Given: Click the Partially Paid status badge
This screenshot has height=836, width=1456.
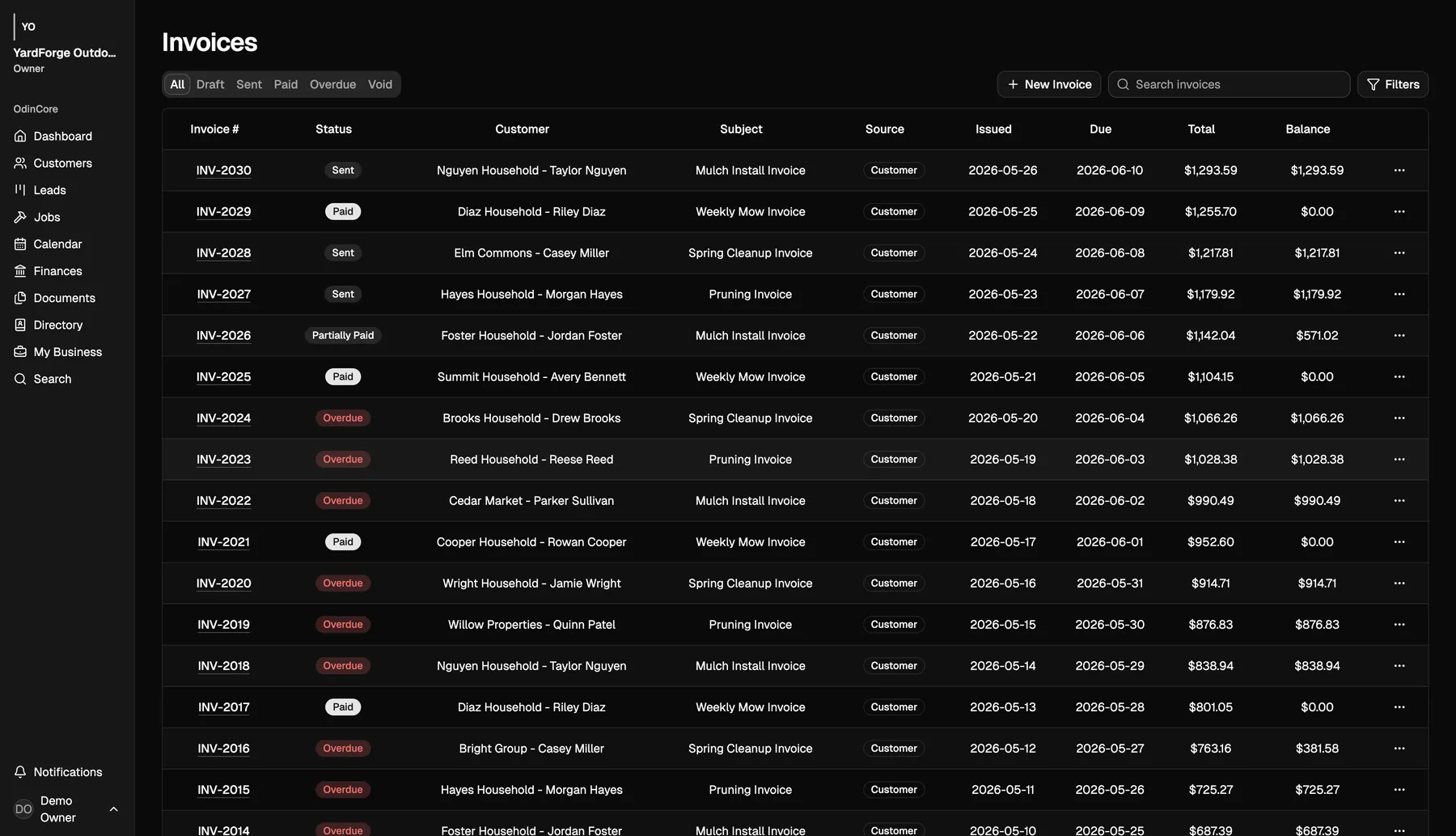Looking at the screenshot, I should (343, 335).
